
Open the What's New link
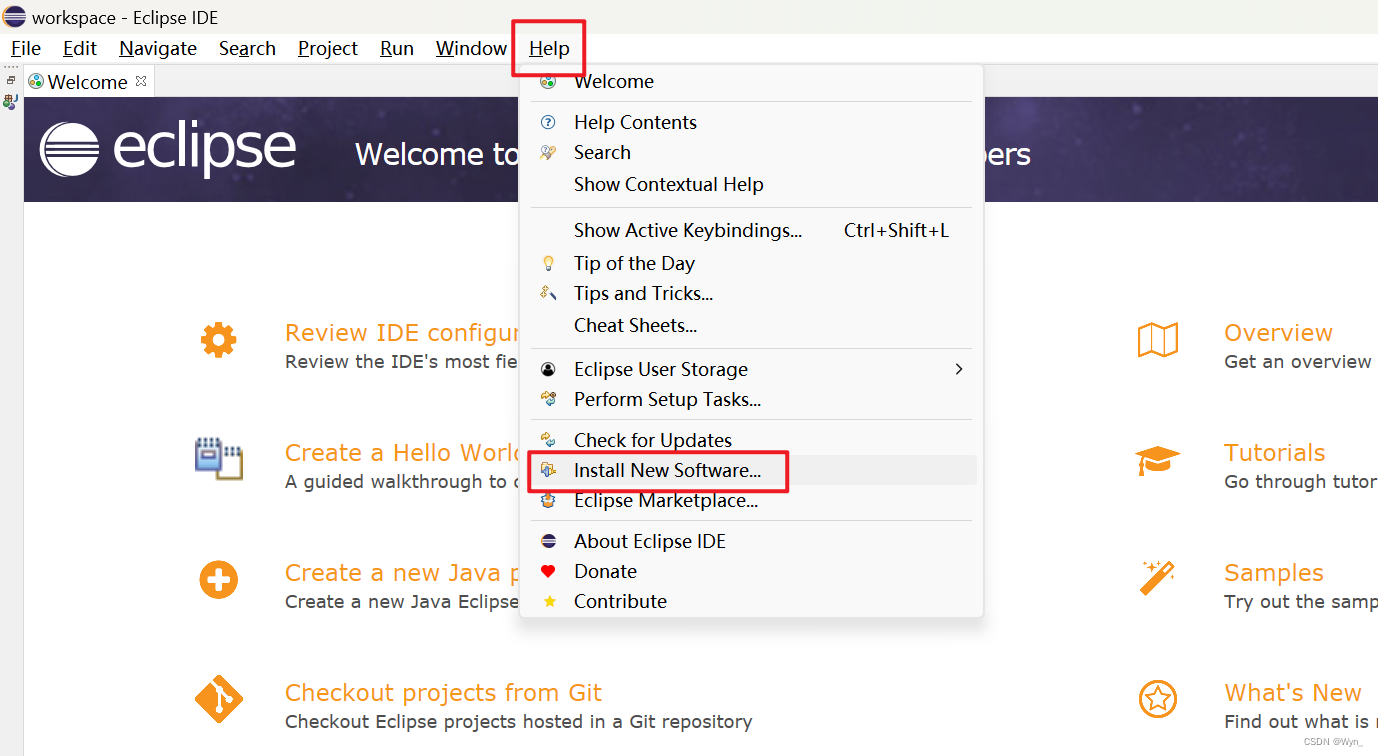1293,693
